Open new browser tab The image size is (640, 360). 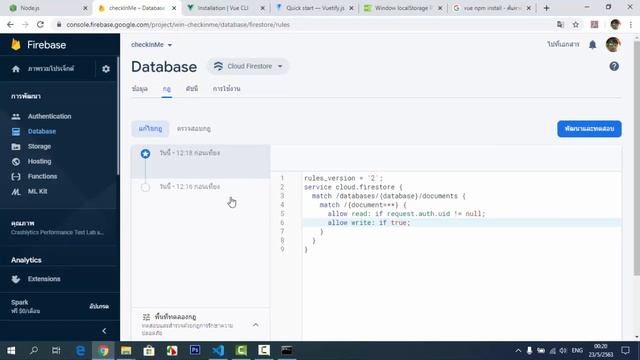tap(547, 8)
